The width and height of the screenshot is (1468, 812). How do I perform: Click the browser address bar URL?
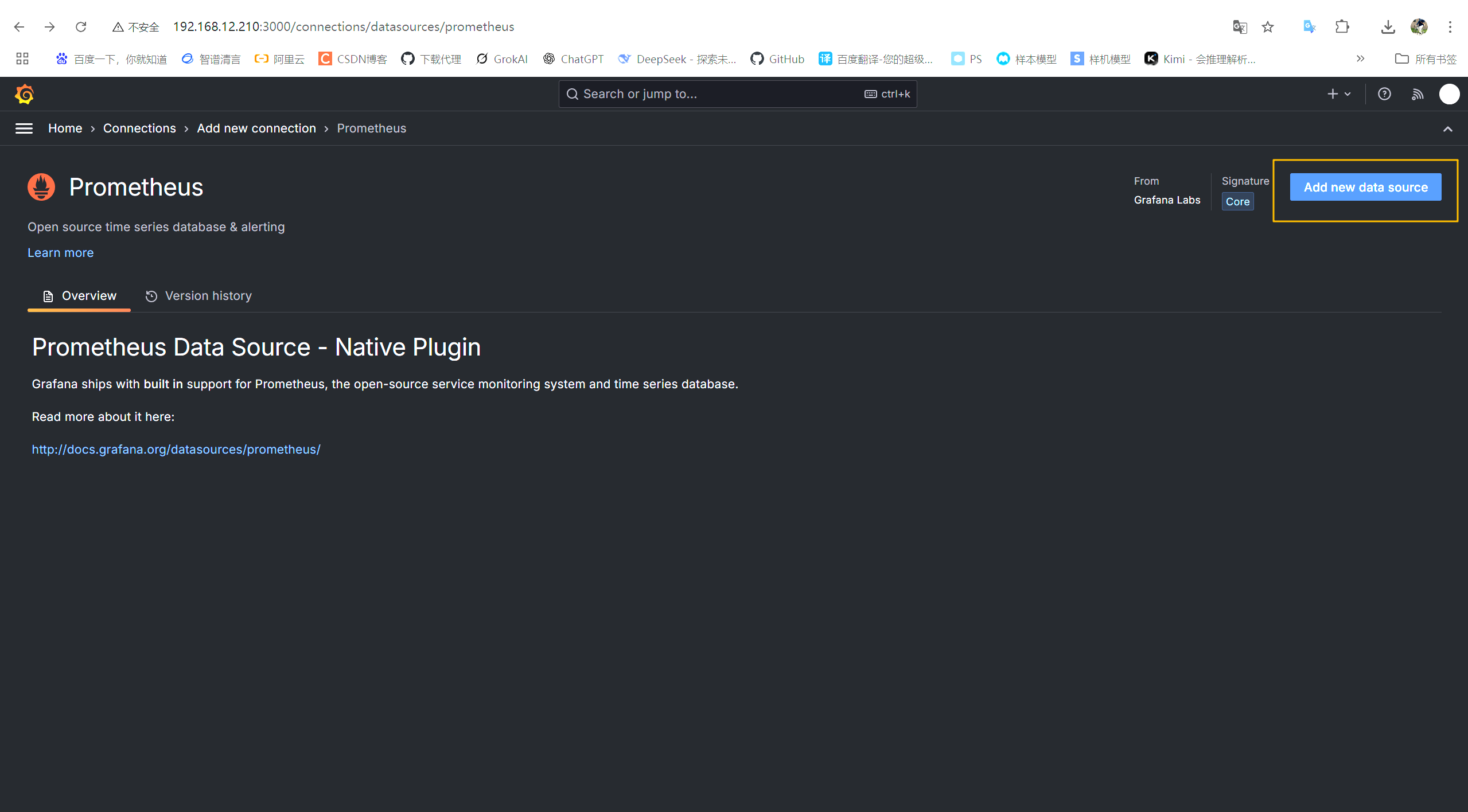click(344, 27)
